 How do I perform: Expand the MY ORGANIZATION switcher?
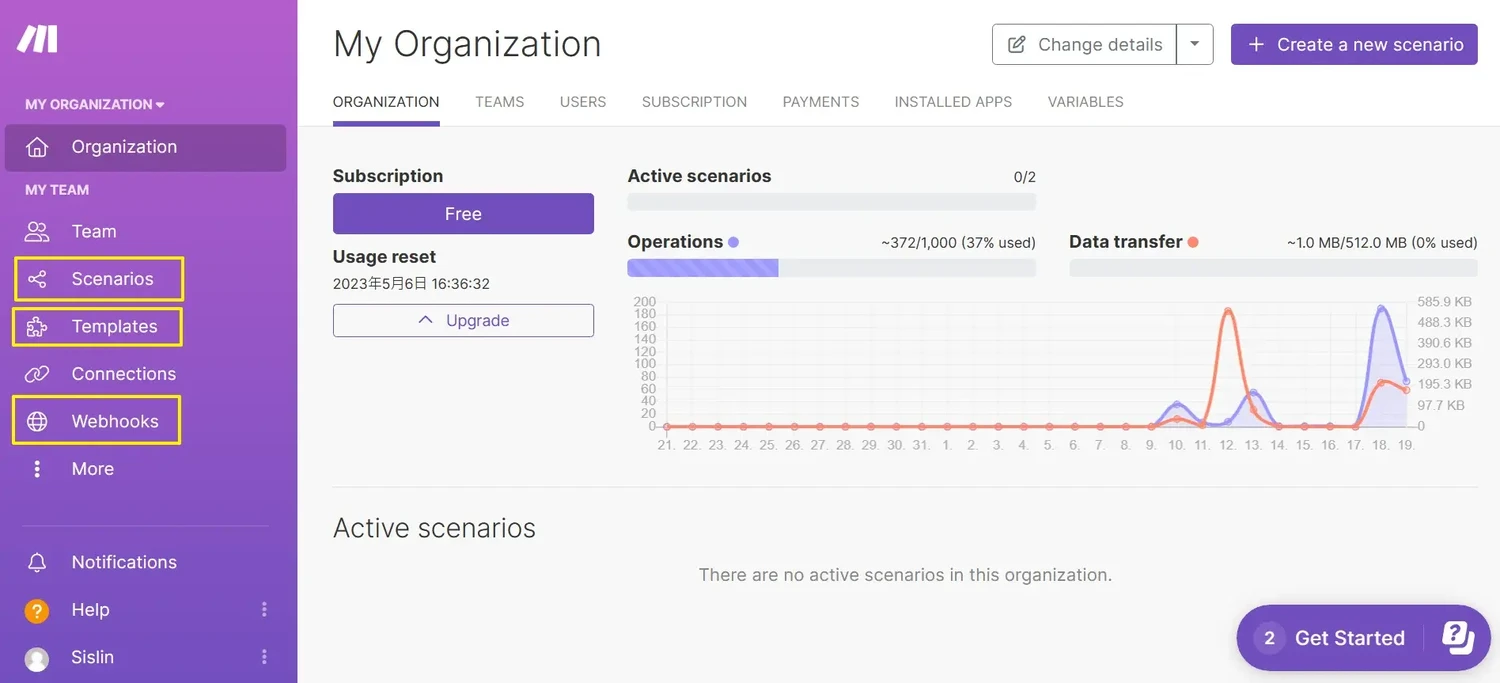(x=95, y=104)
